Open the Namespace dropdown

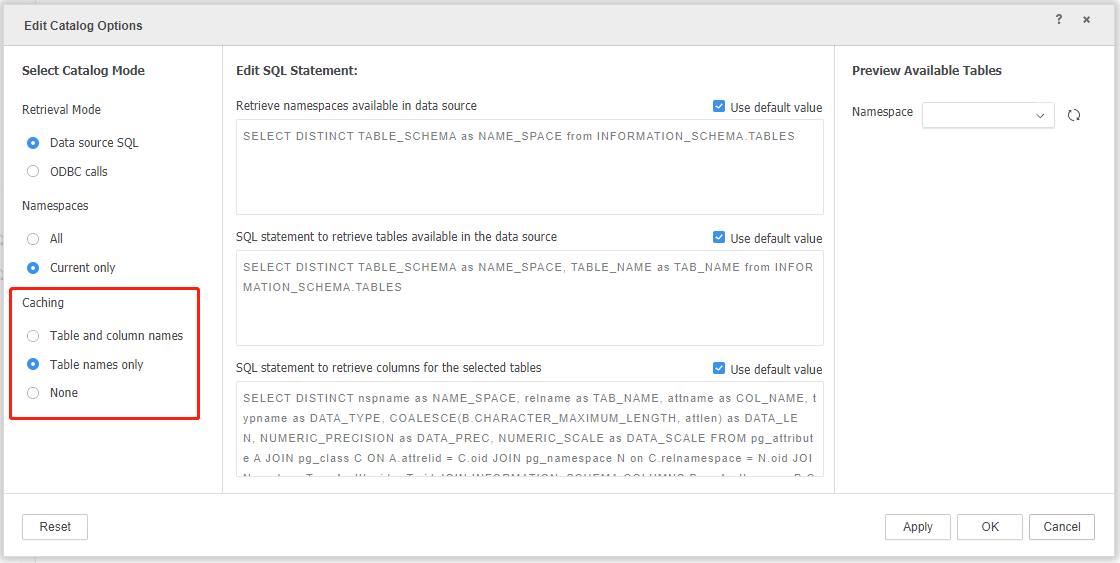point(988,115)
